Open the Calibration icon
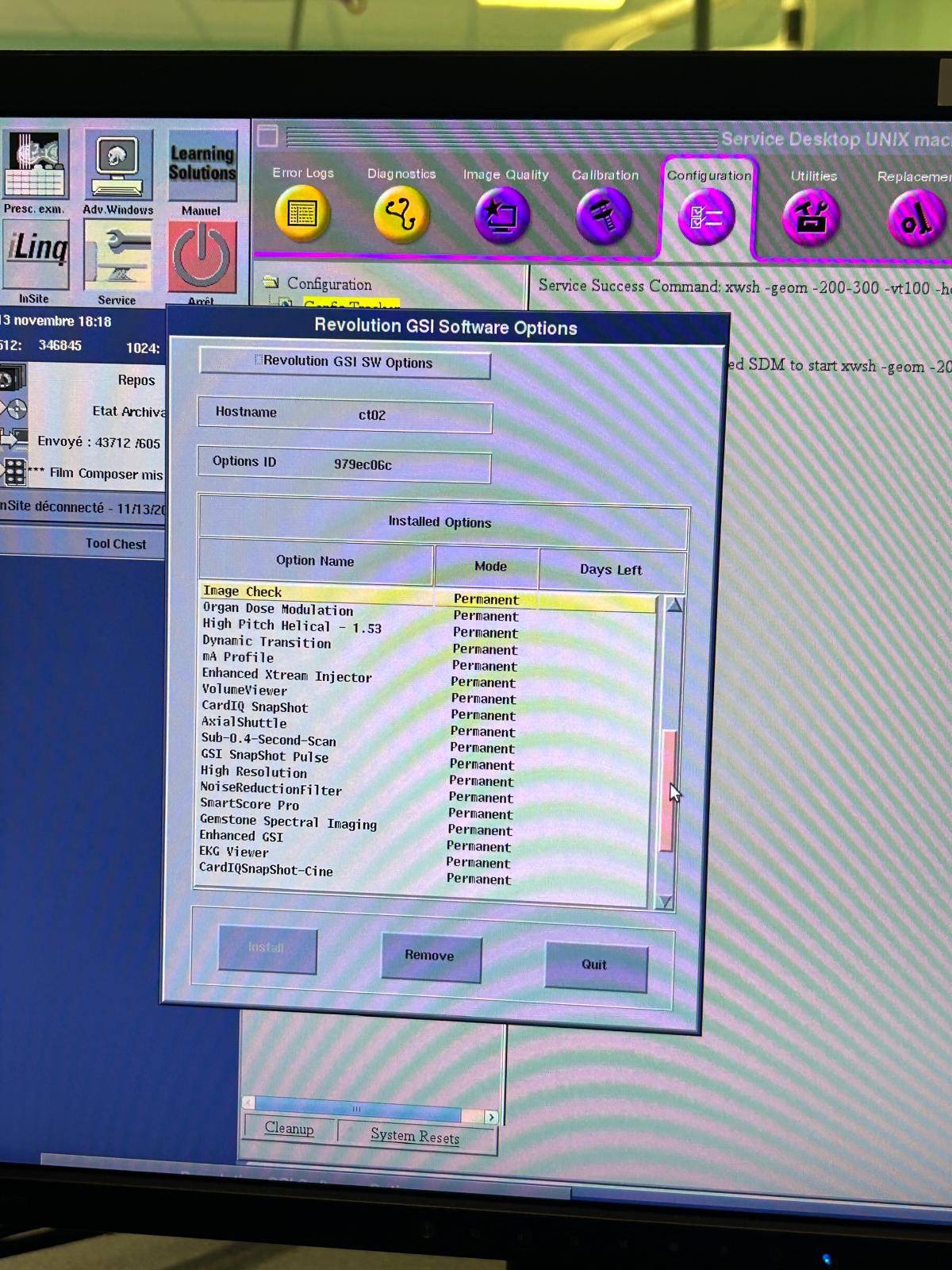This screenshot has width=952, height=1270. (605, 216)
